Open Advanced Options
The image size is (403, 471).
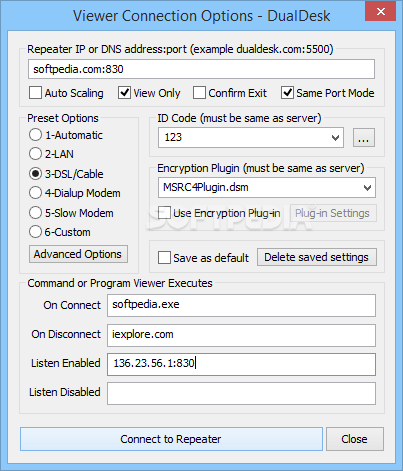78,254
